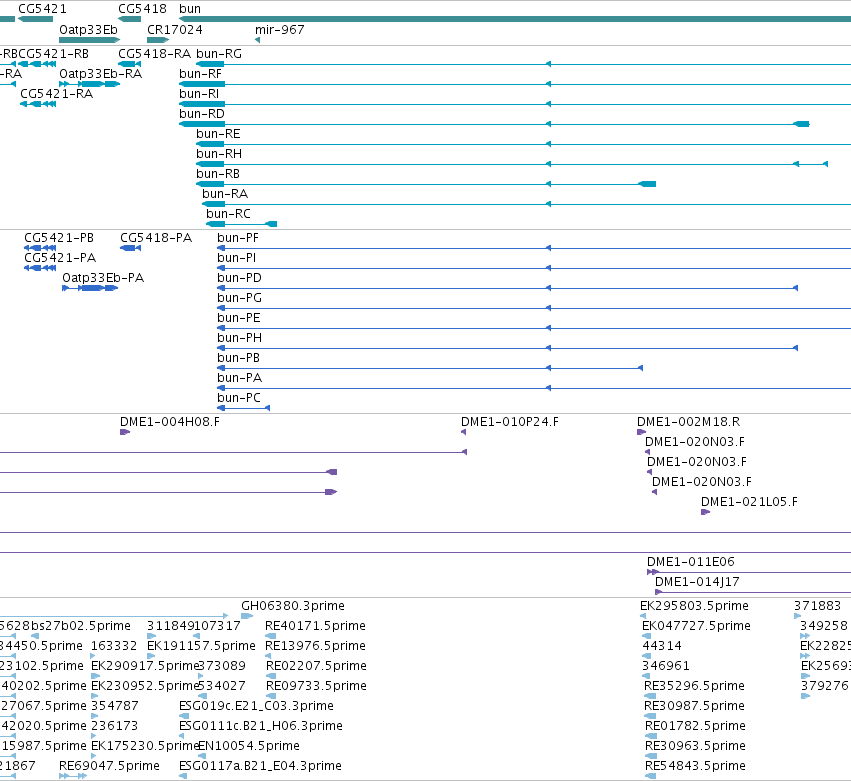Image resolution: width=851 pixels, height=781 pixels.
Task: Select the bun-PI protein label
Action: [x=236, y=258]
